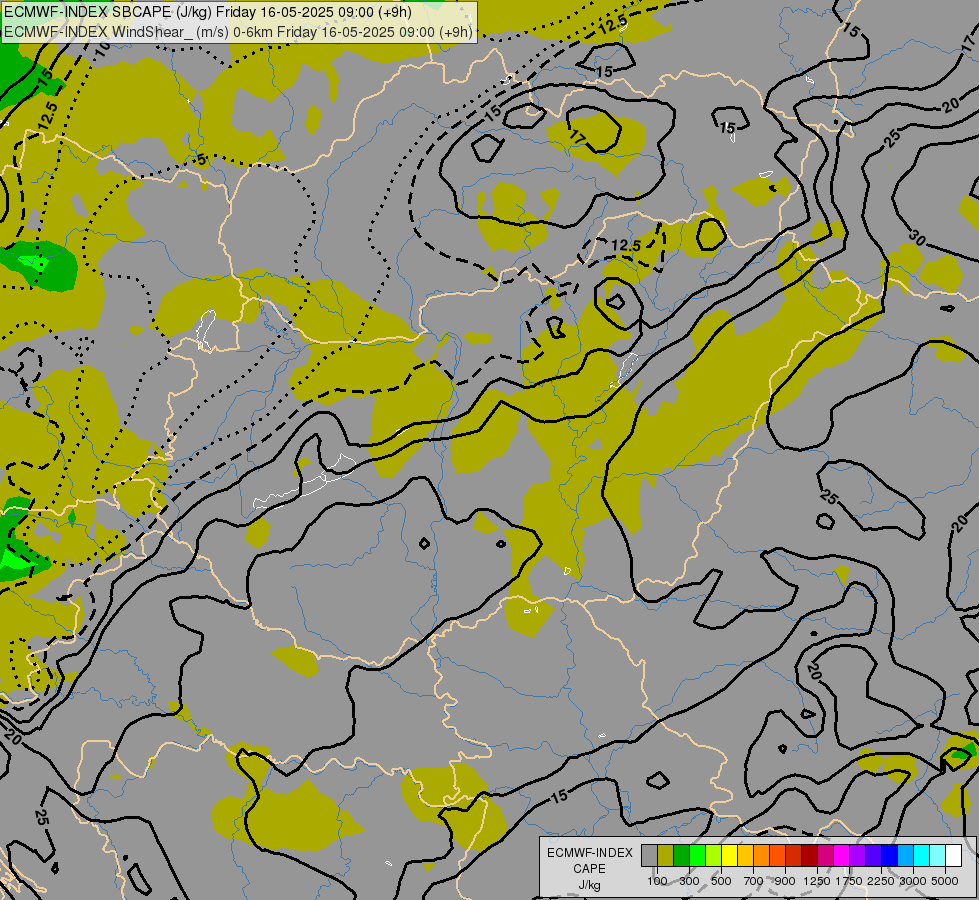Click the 2250 legend tick value

881,881
